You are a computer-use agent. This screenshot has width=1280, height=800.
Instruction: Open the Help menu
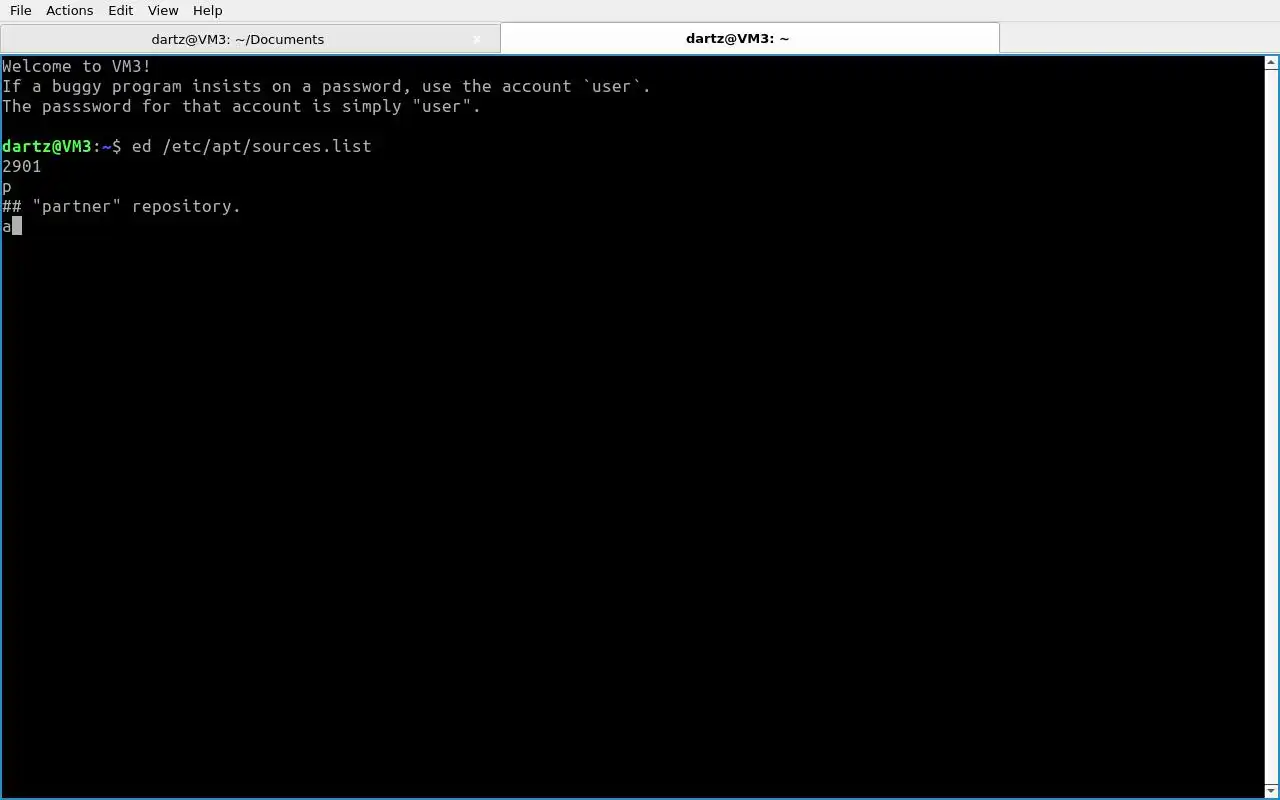click(207, 10)
